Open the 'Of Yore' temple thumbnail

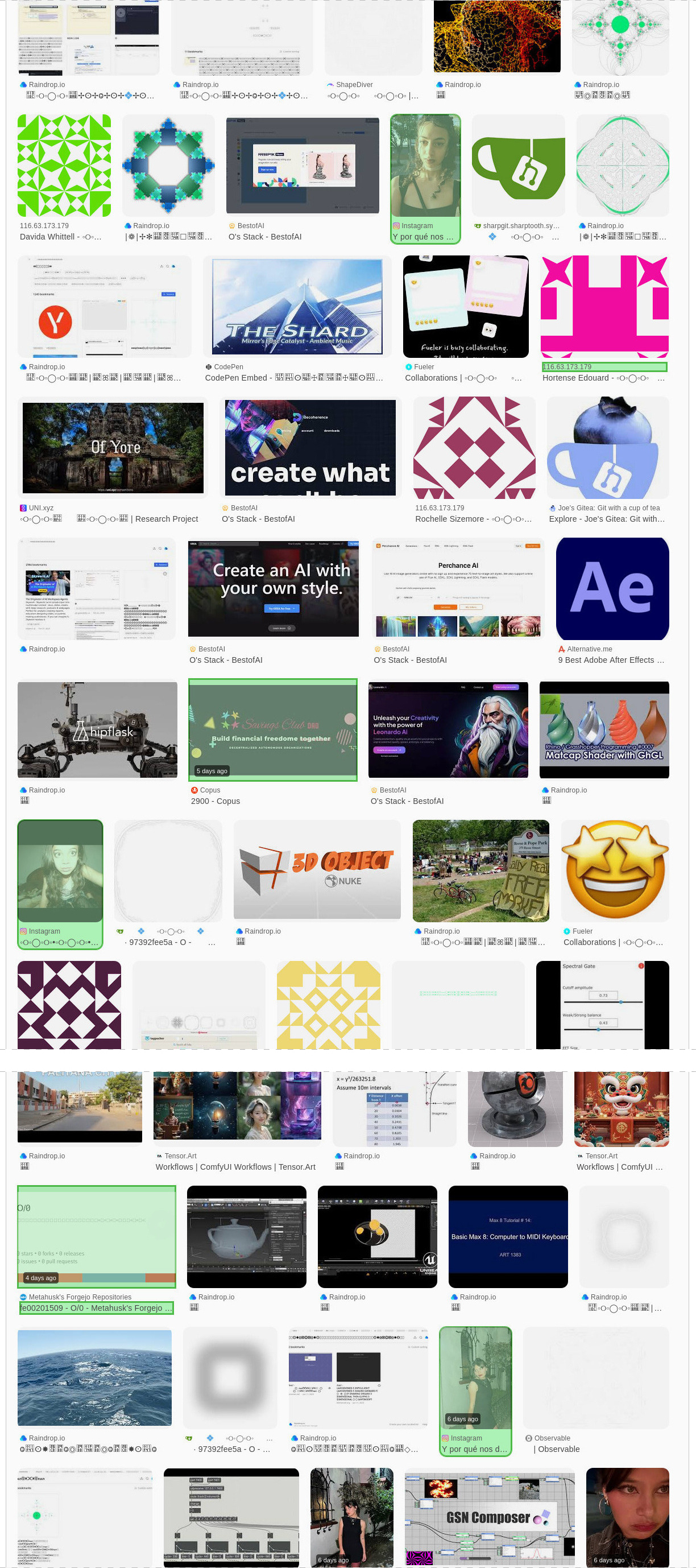[113, 447]
